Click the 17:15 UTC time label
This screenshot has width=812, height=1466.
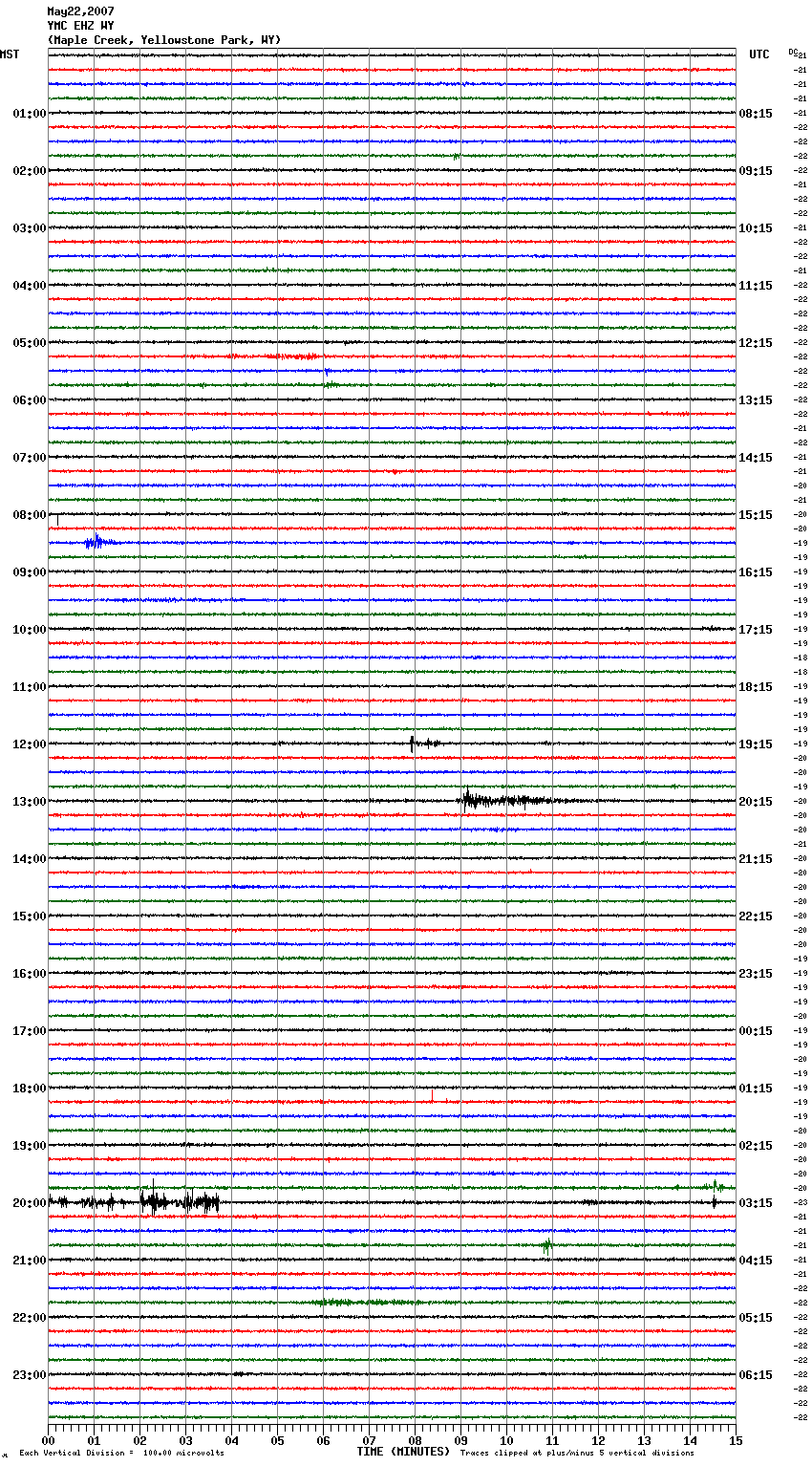[756, 630]
